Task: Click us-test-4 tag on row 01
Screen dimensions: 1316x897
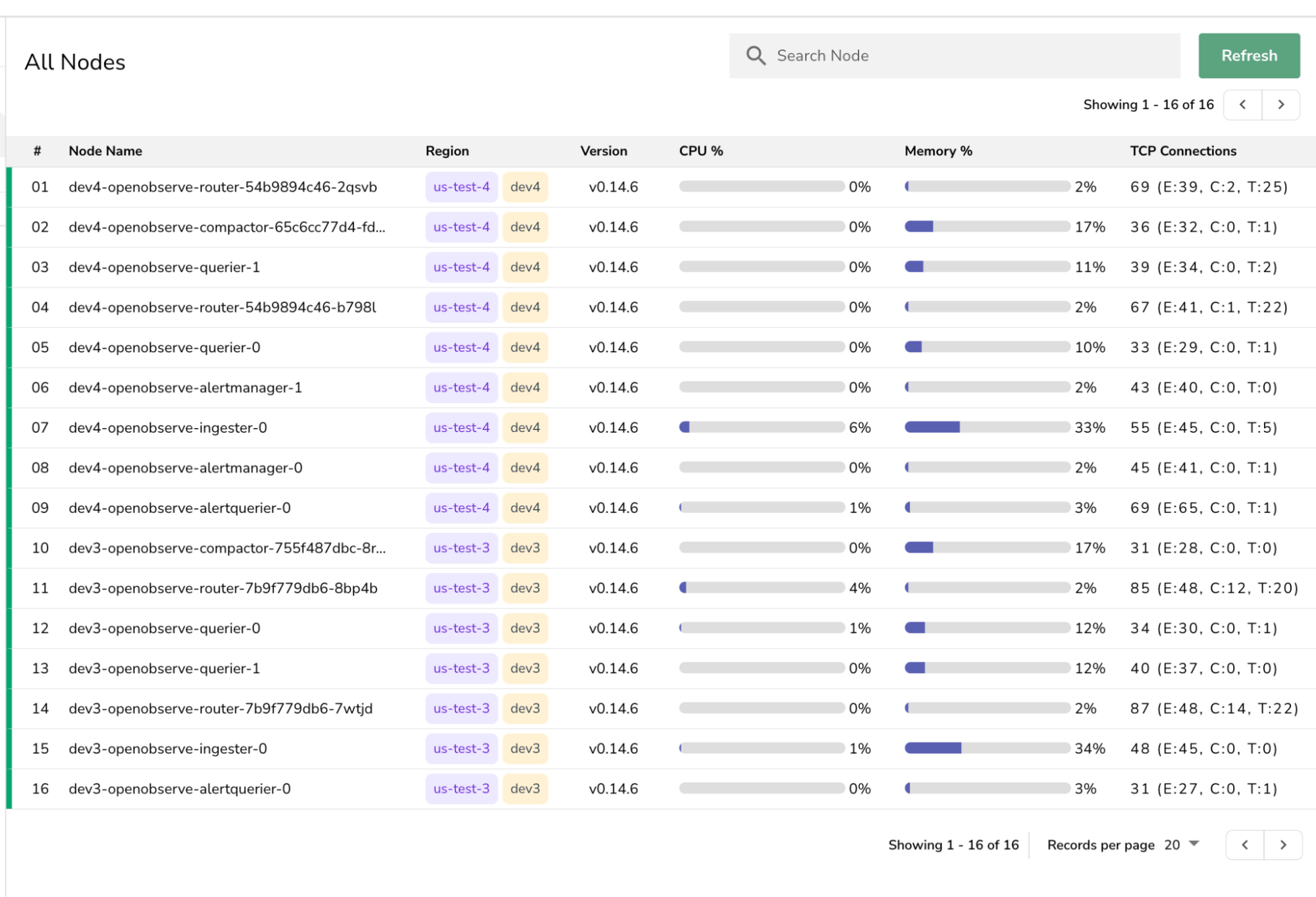Action: pyautogui.click(x=461, y=187)
